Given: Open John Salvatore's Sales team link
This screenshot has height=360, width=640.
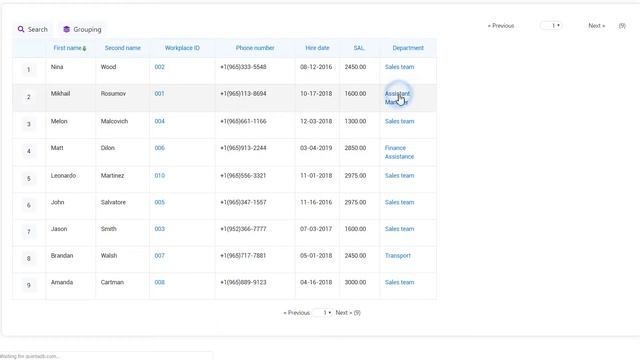Looking at the screenshot, I should pos(399,202).
